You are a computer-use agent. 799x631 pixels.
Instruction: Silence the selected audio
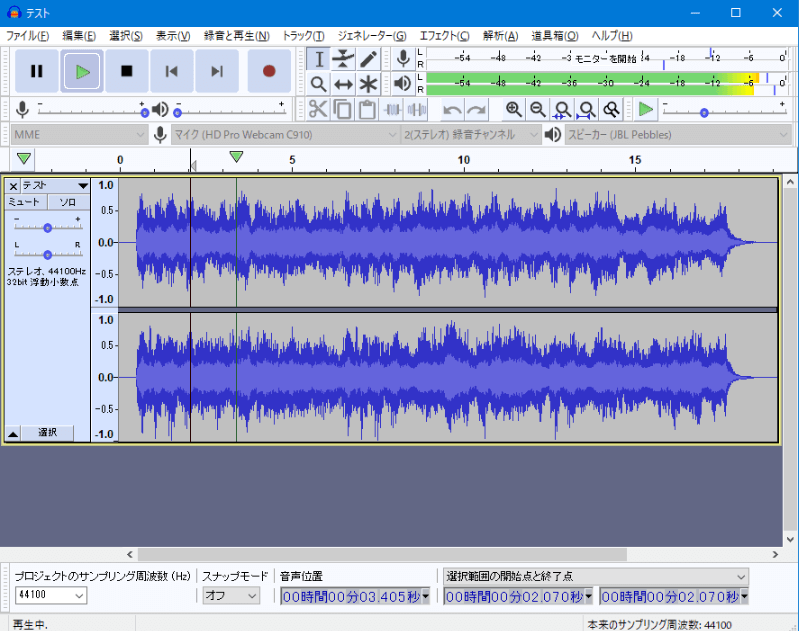coord(416,110)
